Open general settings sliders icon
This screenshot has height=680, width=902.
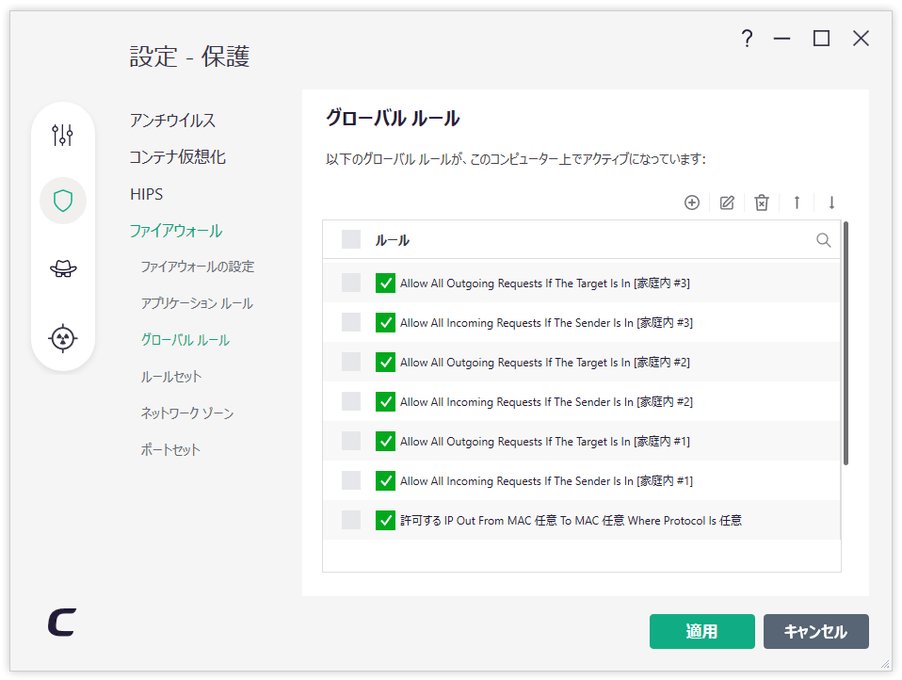62,135
